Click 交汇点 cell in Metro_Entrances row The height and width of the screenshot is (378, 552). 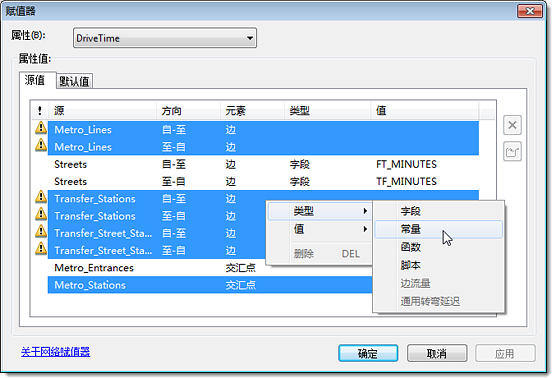click(x=240, y=268)
